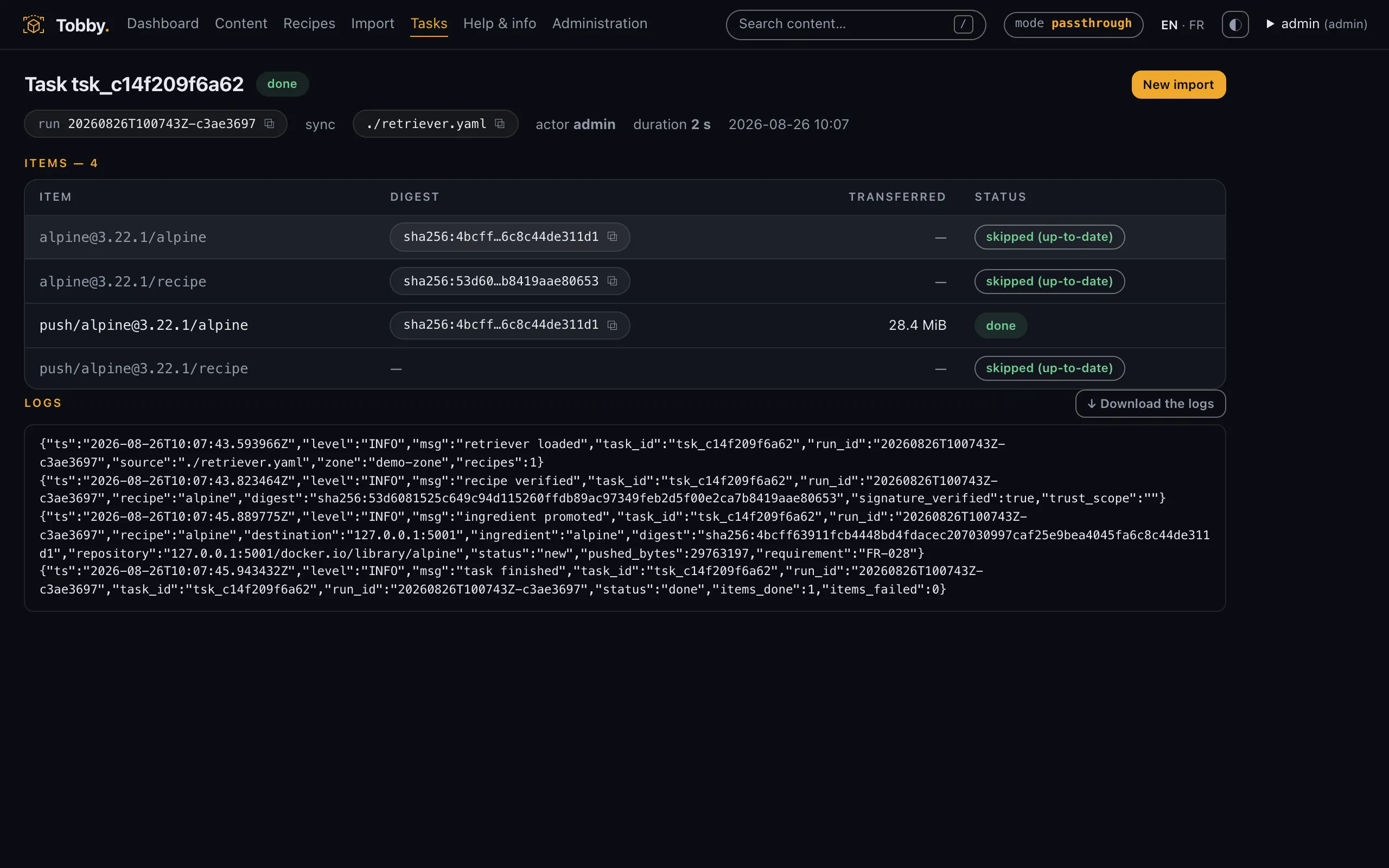Toggle the dark/light theme button

coord(1235,25)
